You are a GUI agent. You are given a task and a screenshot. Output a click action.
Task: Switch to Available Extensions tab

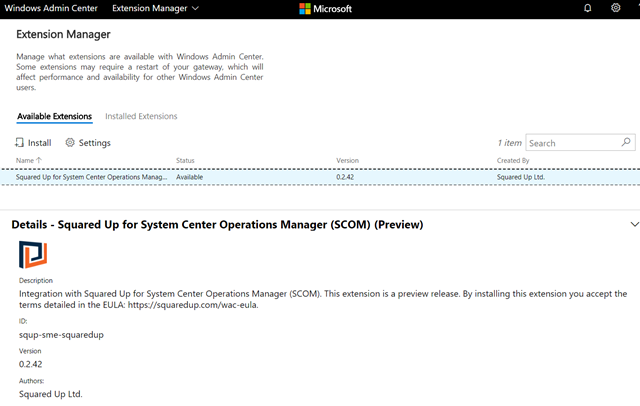coord(54,116)
